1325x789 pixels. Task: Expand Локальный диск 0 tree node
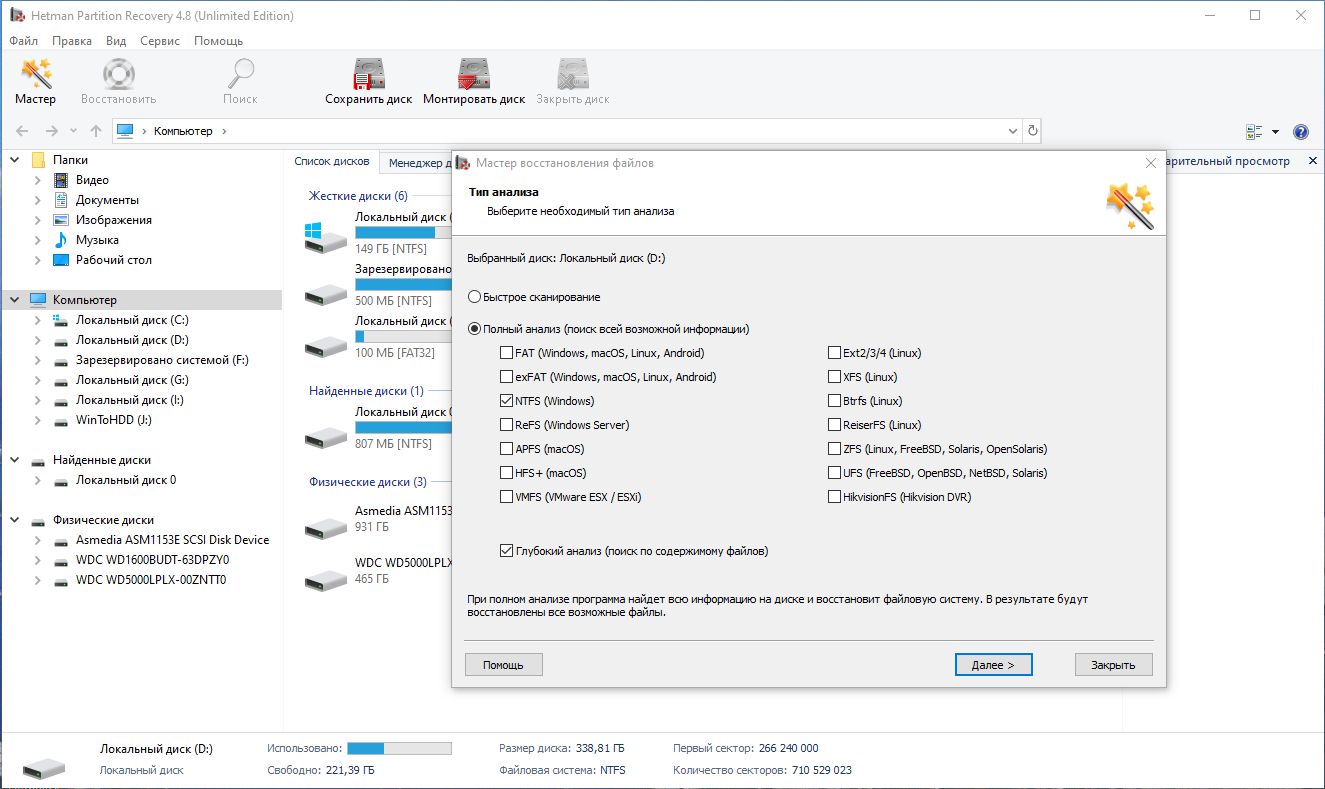pos(38,480)
